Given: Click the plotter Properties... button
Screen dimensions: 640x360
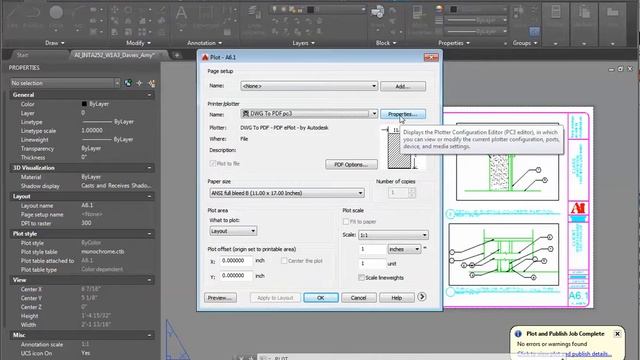Looking at the screenshot, I should tap(403, 114).
